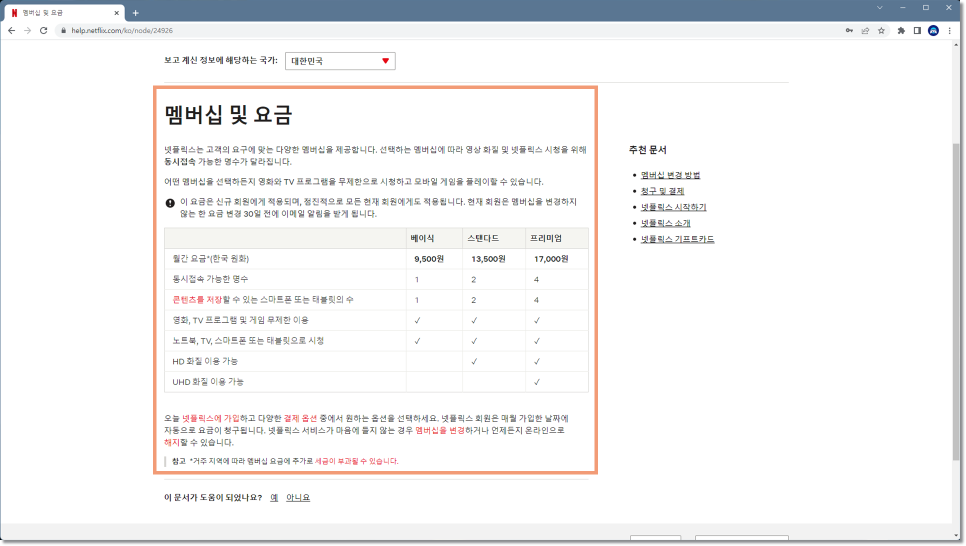Open the Extensions puzzle icon
966x546 pixels.
click(901, 30)
